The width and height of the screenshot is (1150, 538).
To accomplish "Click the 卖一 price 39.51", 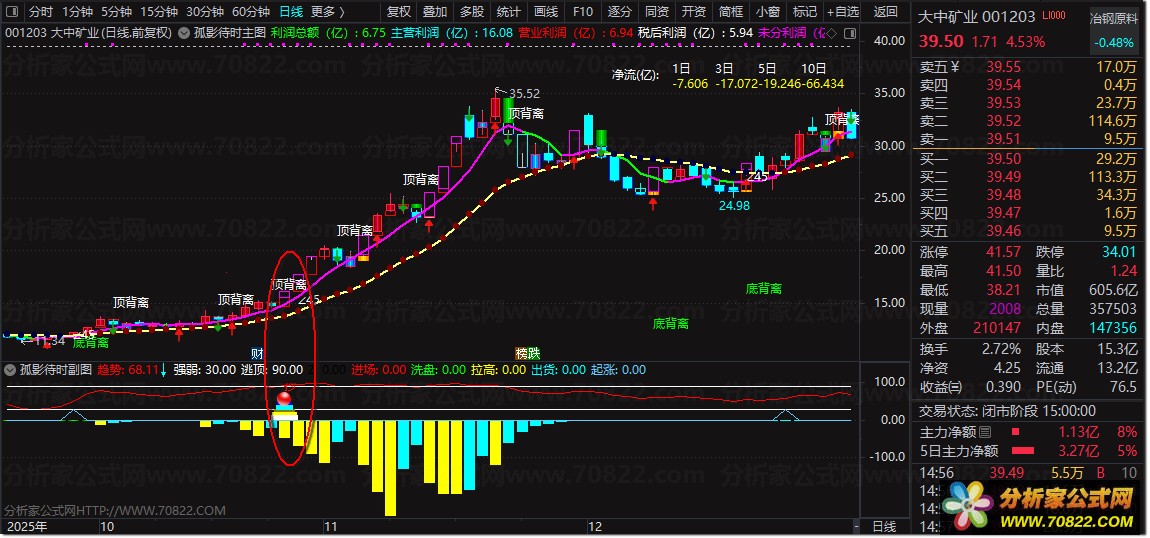I will pyautogui.click(x=1003, y=139).
